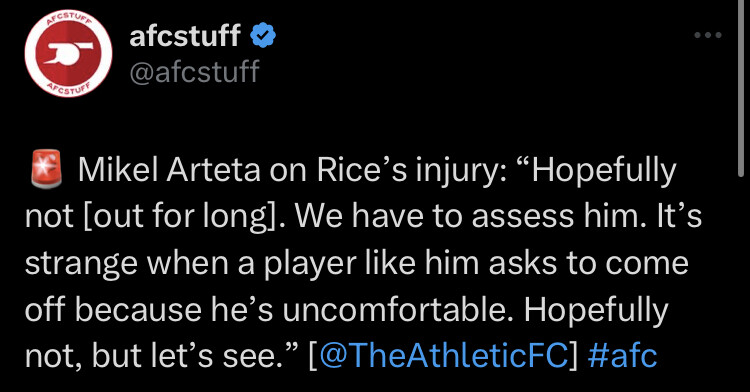Click the blue verified badge
750x392 pixels.
(263, 35)
